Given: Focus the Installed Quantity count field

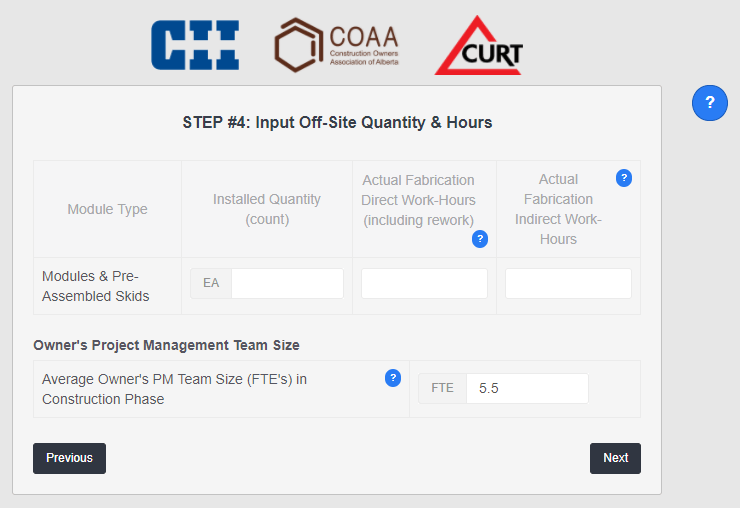Looking at the screenshot, I should click(x=287, y=283).
